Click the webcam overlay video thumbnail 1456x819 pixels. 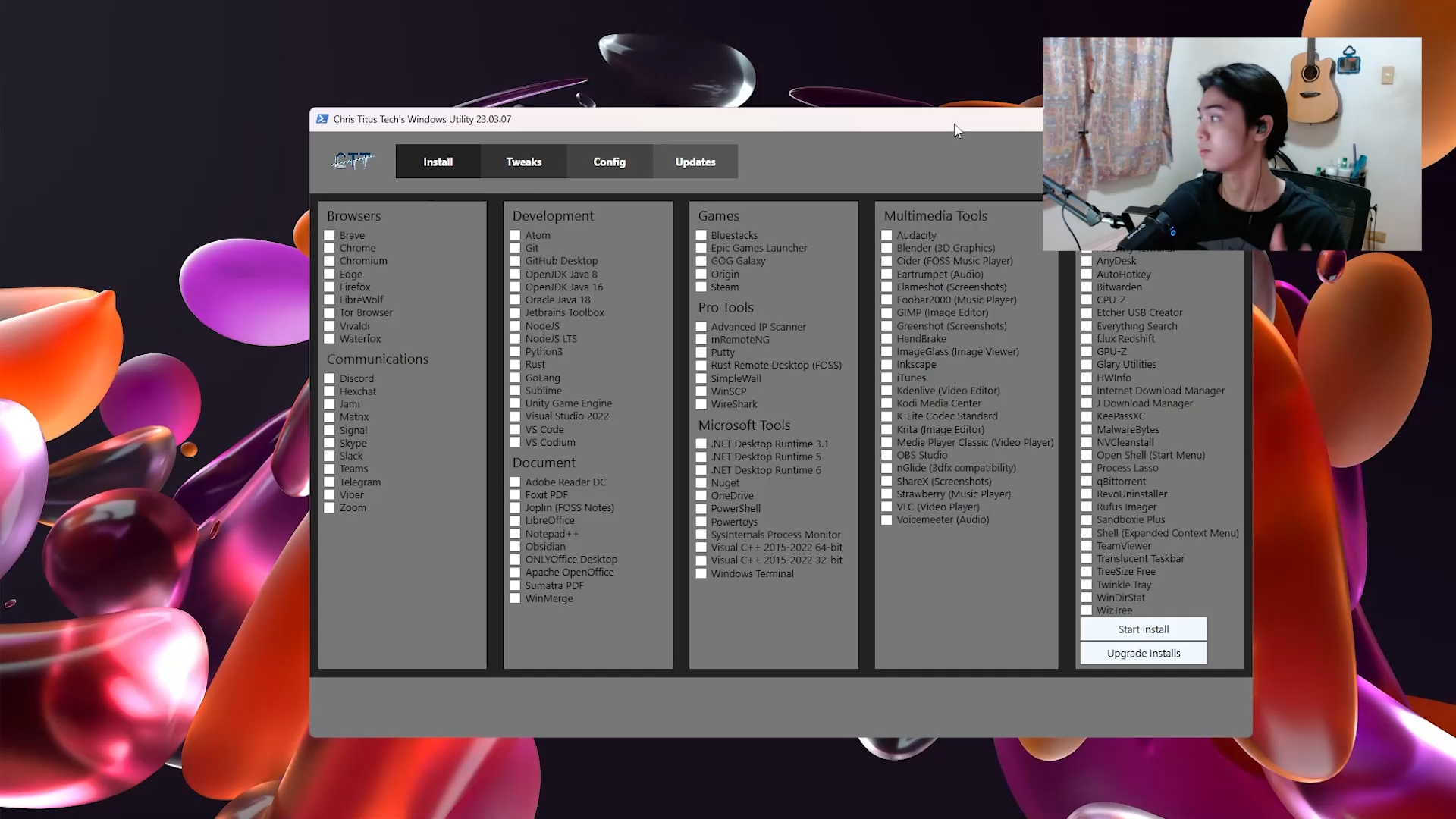(x=1232, y=144)
